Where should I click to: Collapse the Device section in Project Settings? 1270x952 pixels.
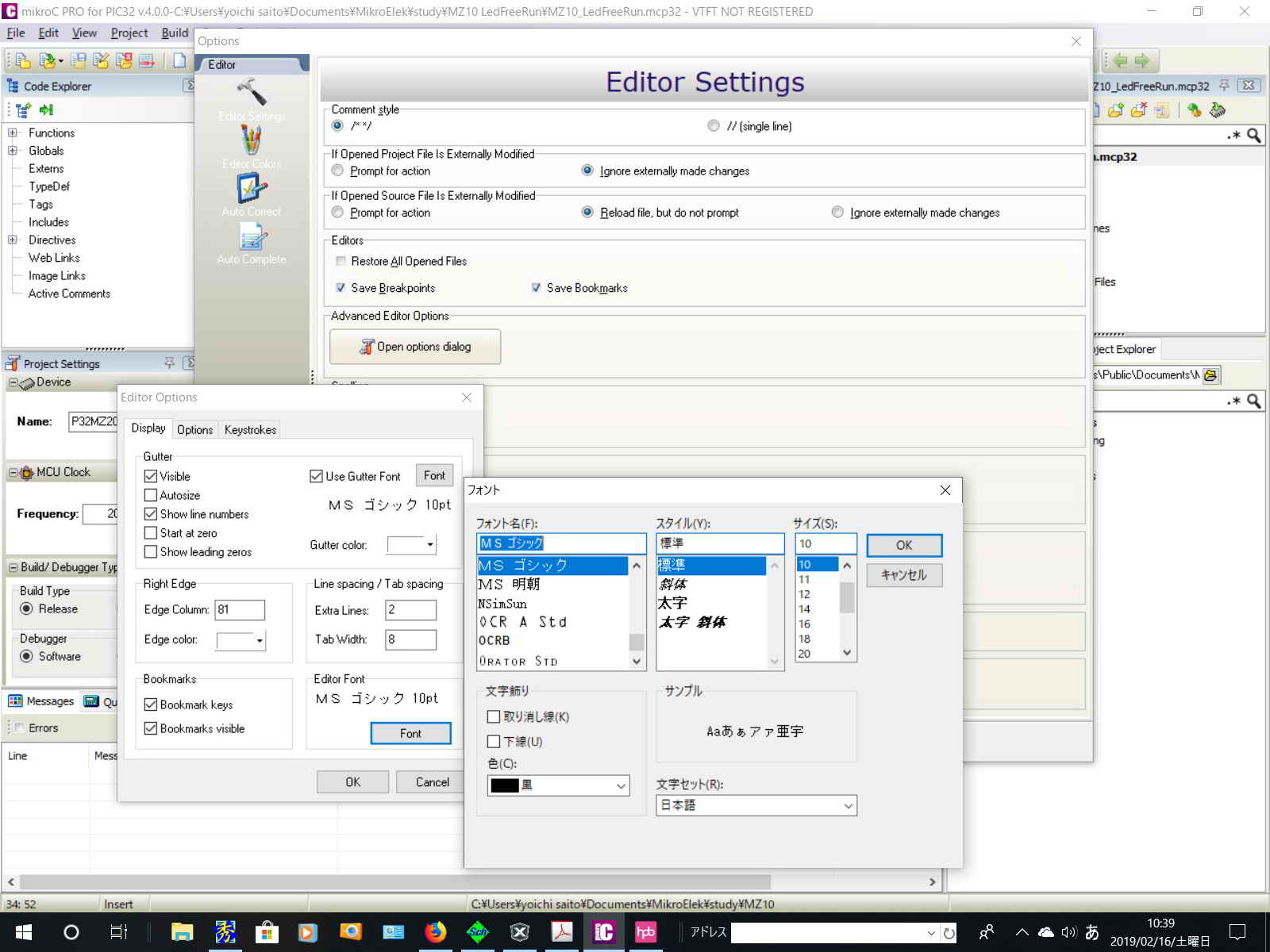pos(13,382)
